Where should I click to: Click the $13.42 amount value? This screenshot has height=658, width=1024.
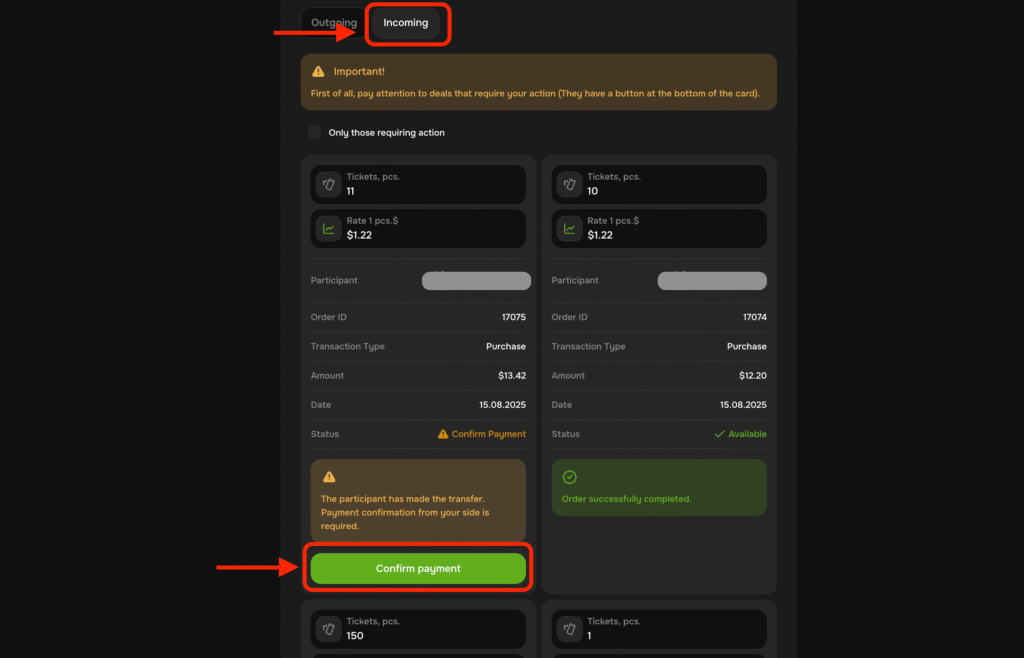[x=511, y=376]
